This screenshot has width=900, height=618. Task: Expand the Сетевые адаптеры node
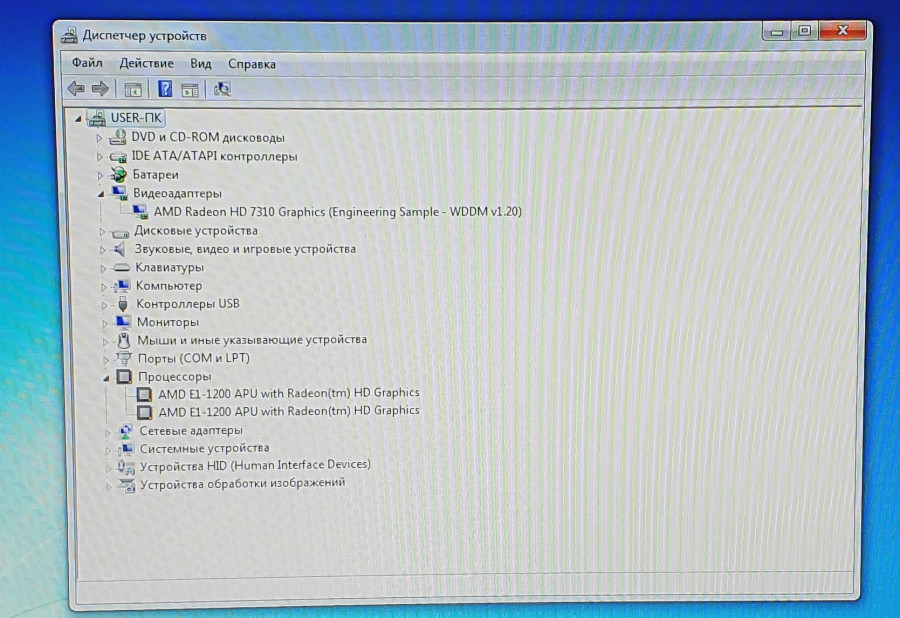point(107,432)
